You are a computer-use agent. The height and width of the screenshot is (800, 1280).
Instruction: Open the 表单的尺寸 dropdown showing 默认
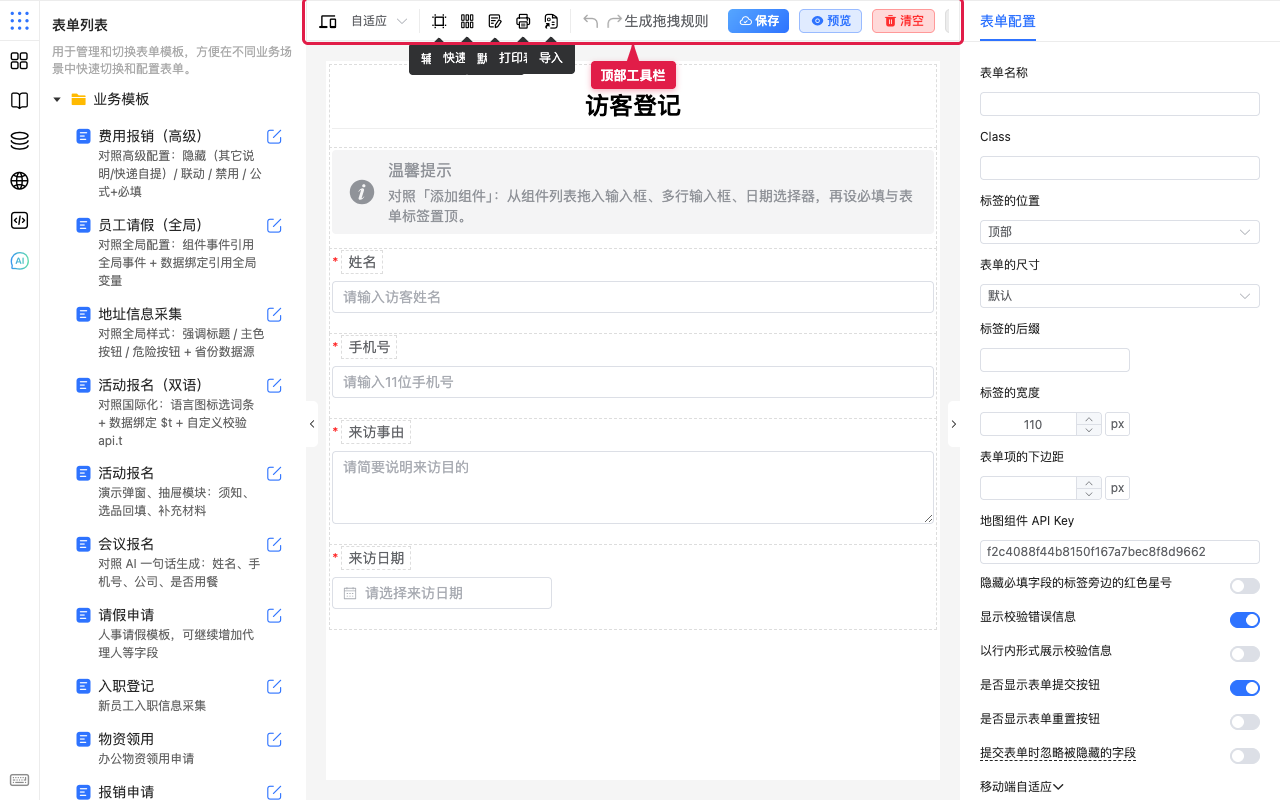pyautogui.click(x=1119, y=296)
